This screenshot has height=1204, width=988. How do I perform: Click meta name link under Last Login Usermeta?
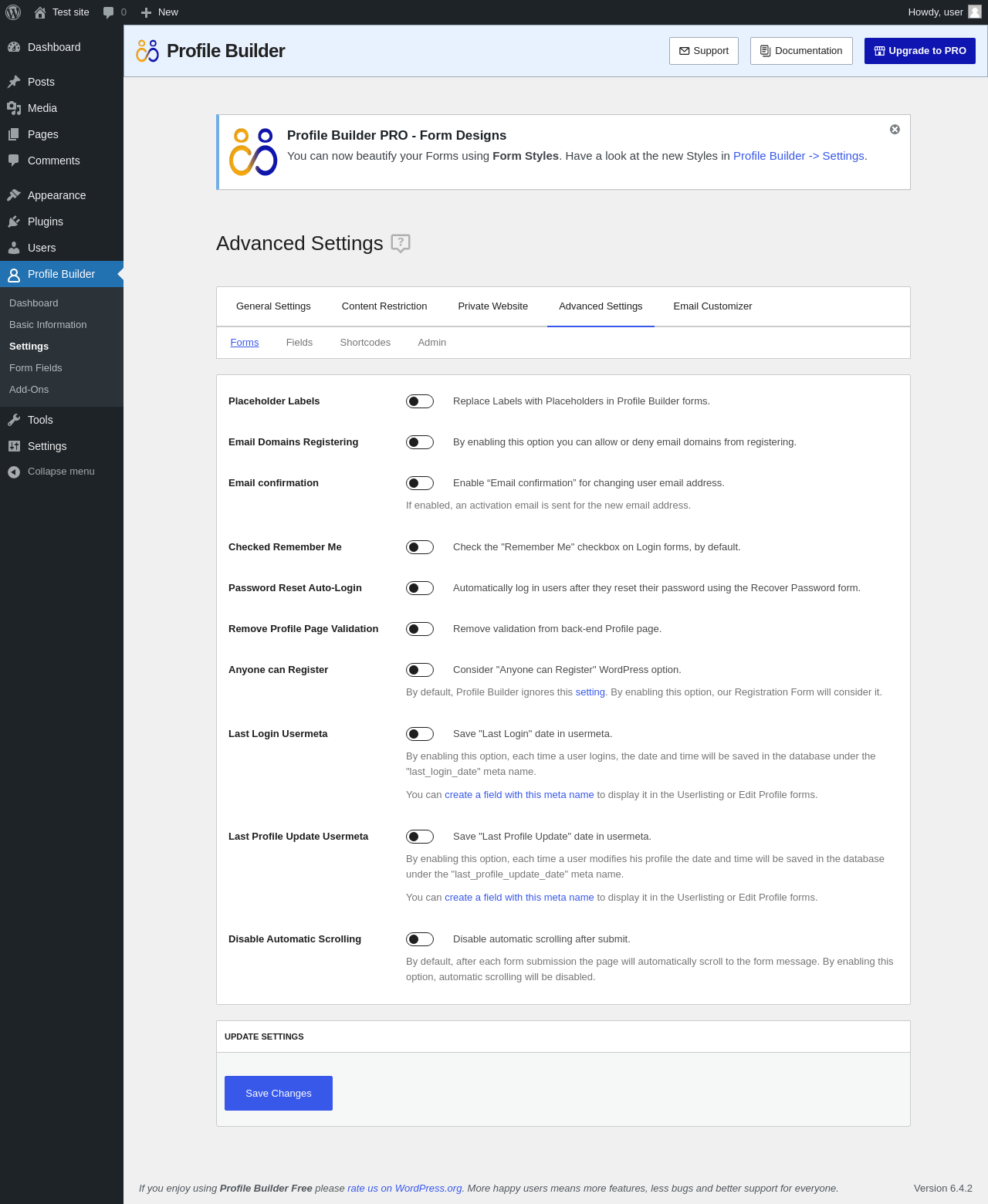519,795
